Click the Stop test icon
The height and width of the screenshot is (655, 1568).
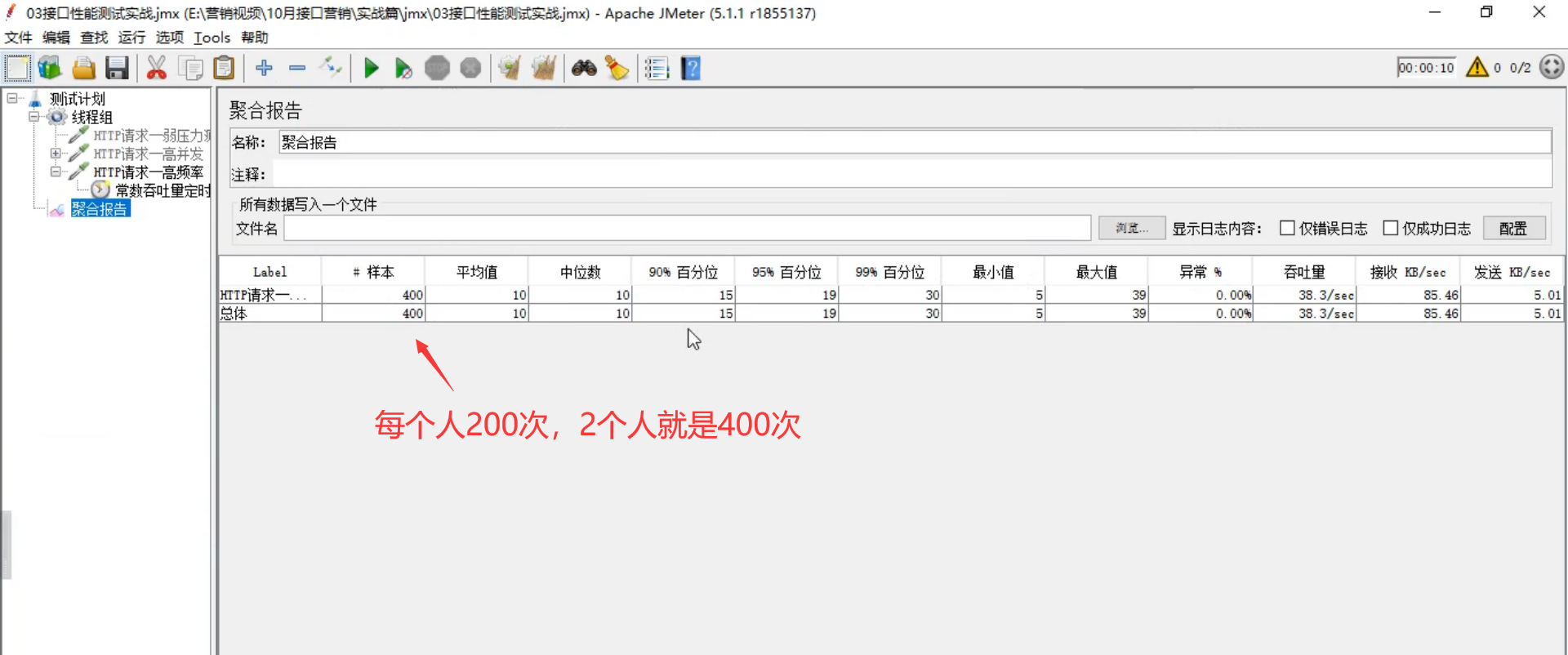tap(437, 68)
